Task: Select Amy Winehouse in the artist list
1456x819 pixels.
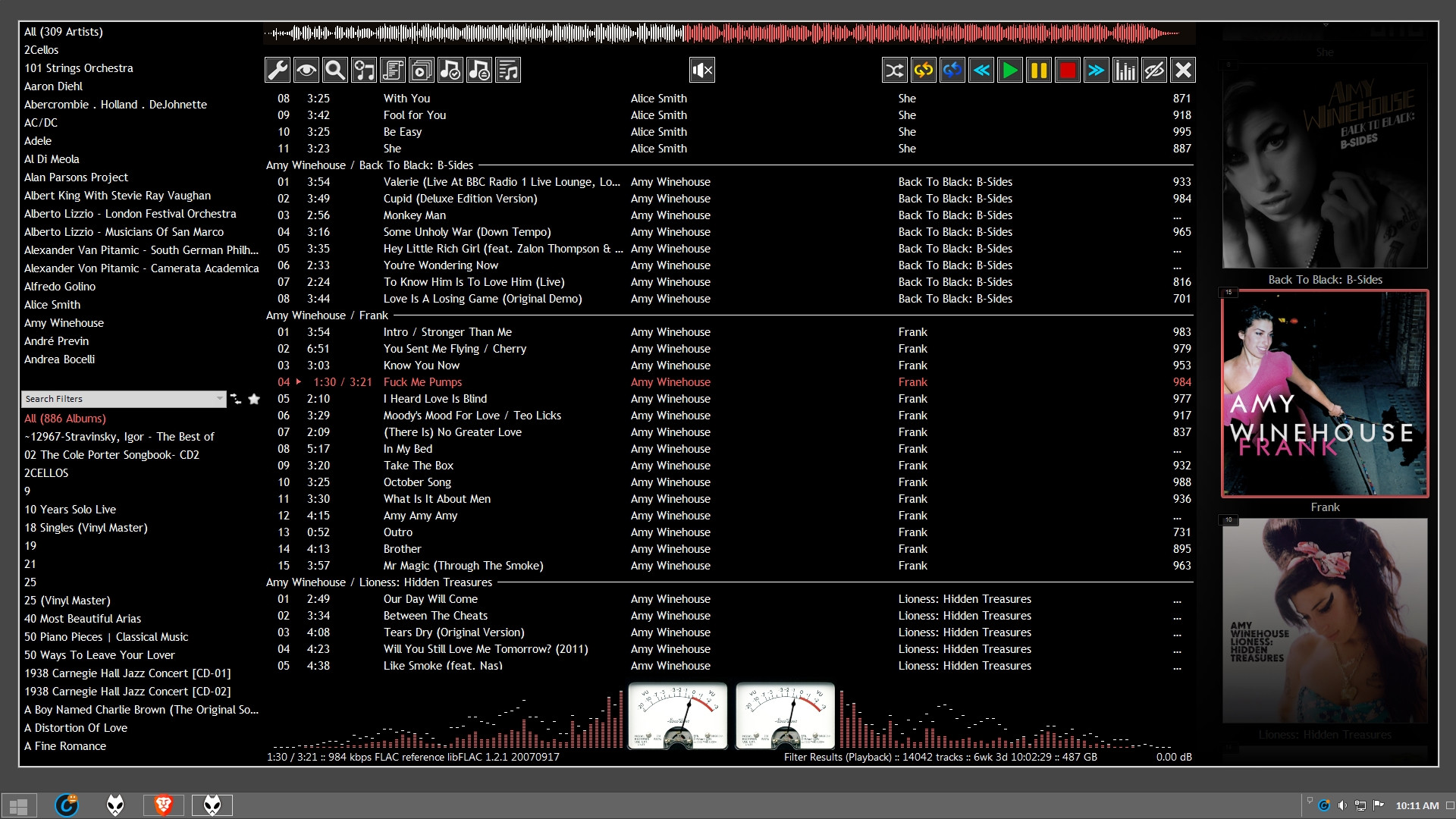Action: pos(64,323)
